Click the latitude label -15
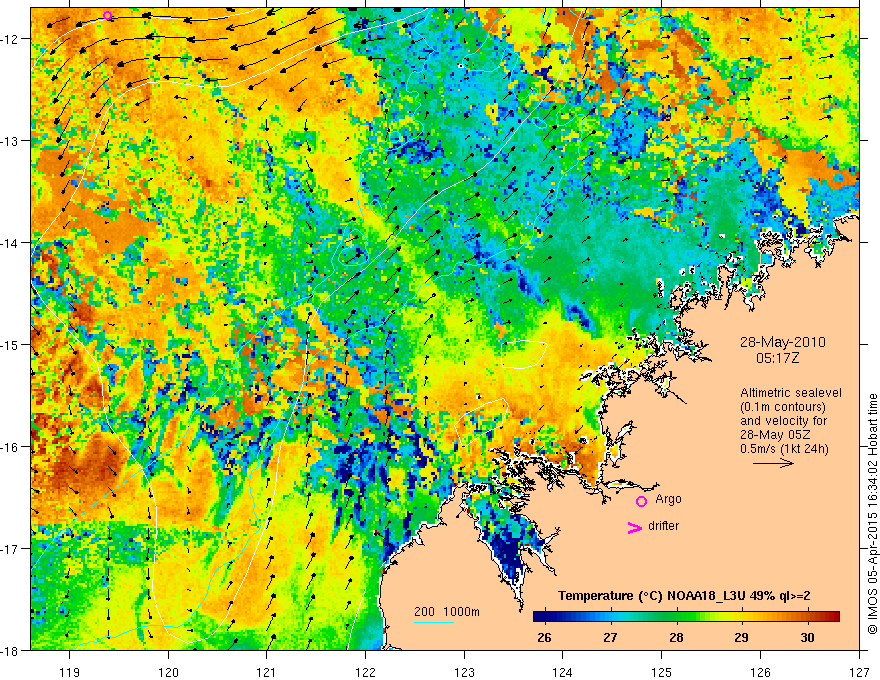 [11, 344]
